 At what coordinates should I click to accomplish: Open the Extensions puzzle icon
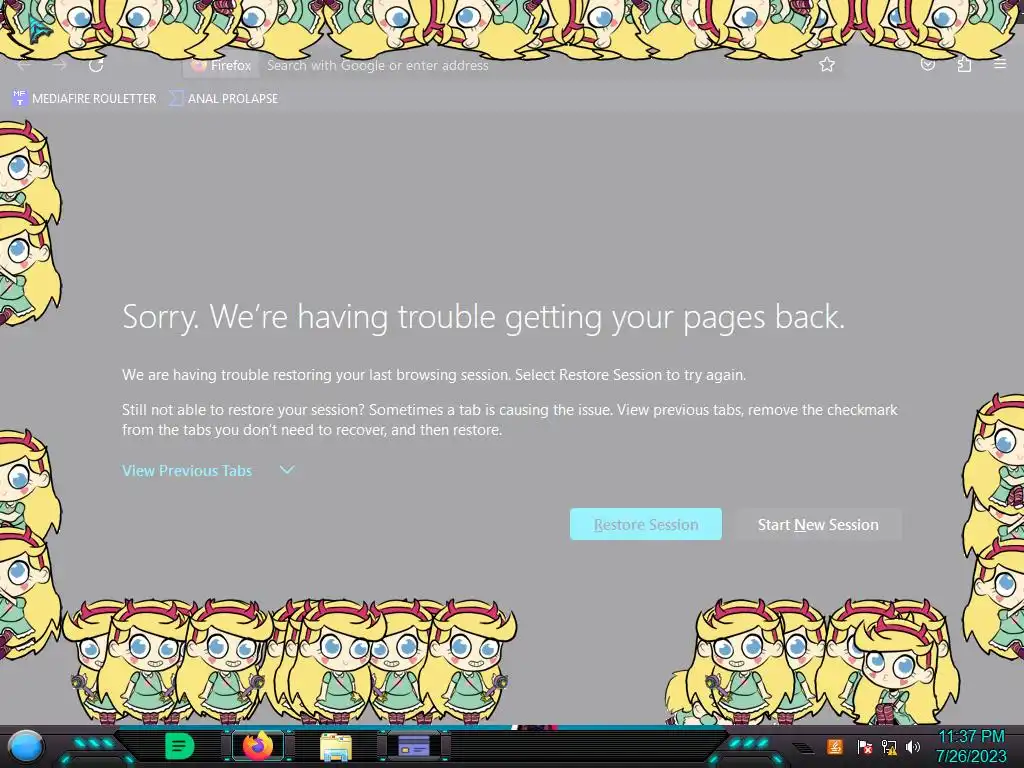click(x=964, y=65)
